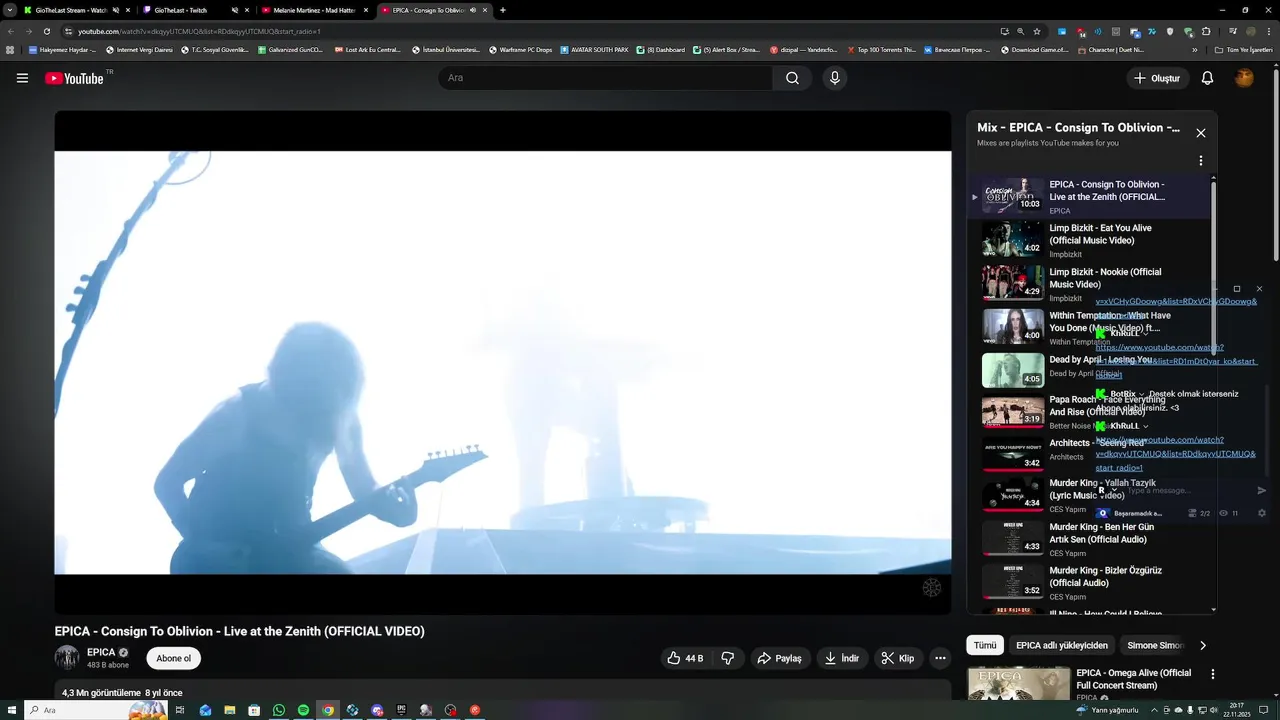1280x720 pixels.
Task: Download the video with İndir button
Action: (x=841, y=658)
